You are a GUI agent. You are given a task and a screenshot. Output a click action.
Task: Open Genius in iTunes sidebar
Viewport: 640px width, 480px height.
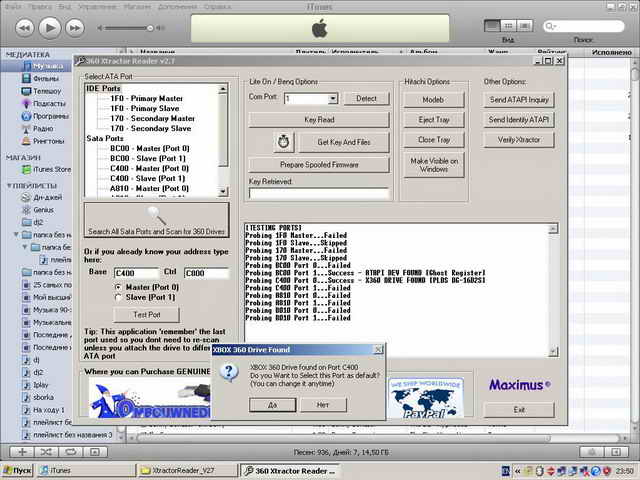click(38, 210)
